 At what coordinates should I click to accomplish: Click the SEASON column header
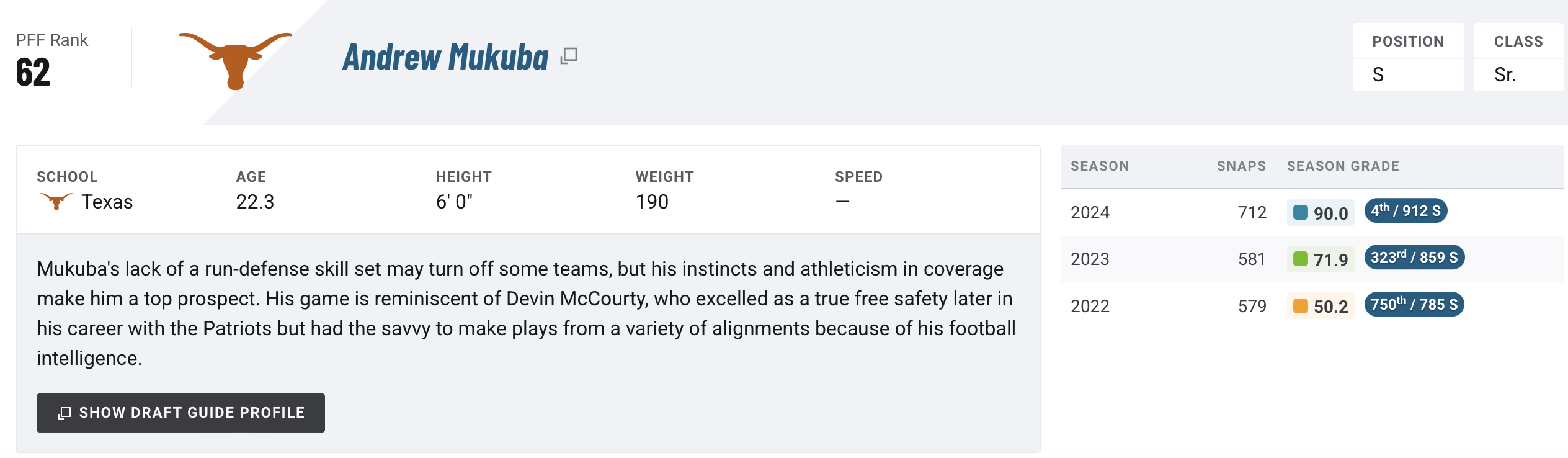point(1100,166)
